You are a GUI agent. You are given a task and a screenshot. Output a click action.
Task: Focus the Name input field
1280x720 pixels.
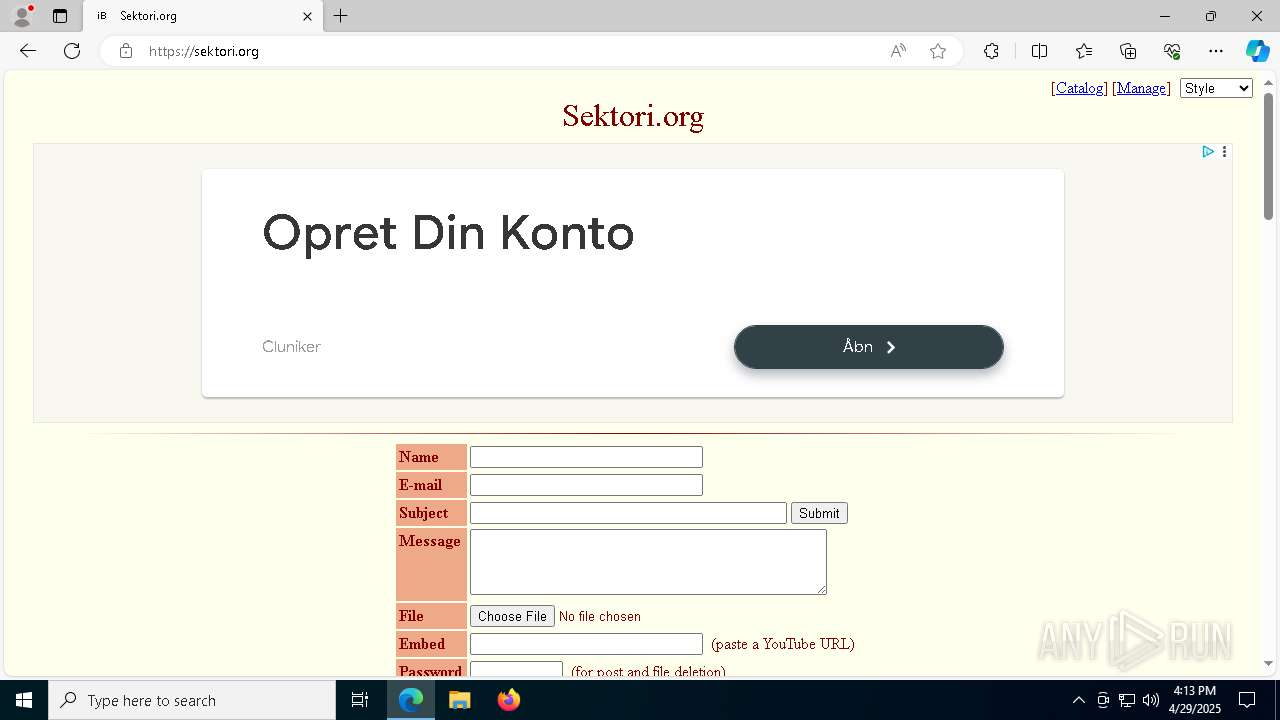(586, 457)
